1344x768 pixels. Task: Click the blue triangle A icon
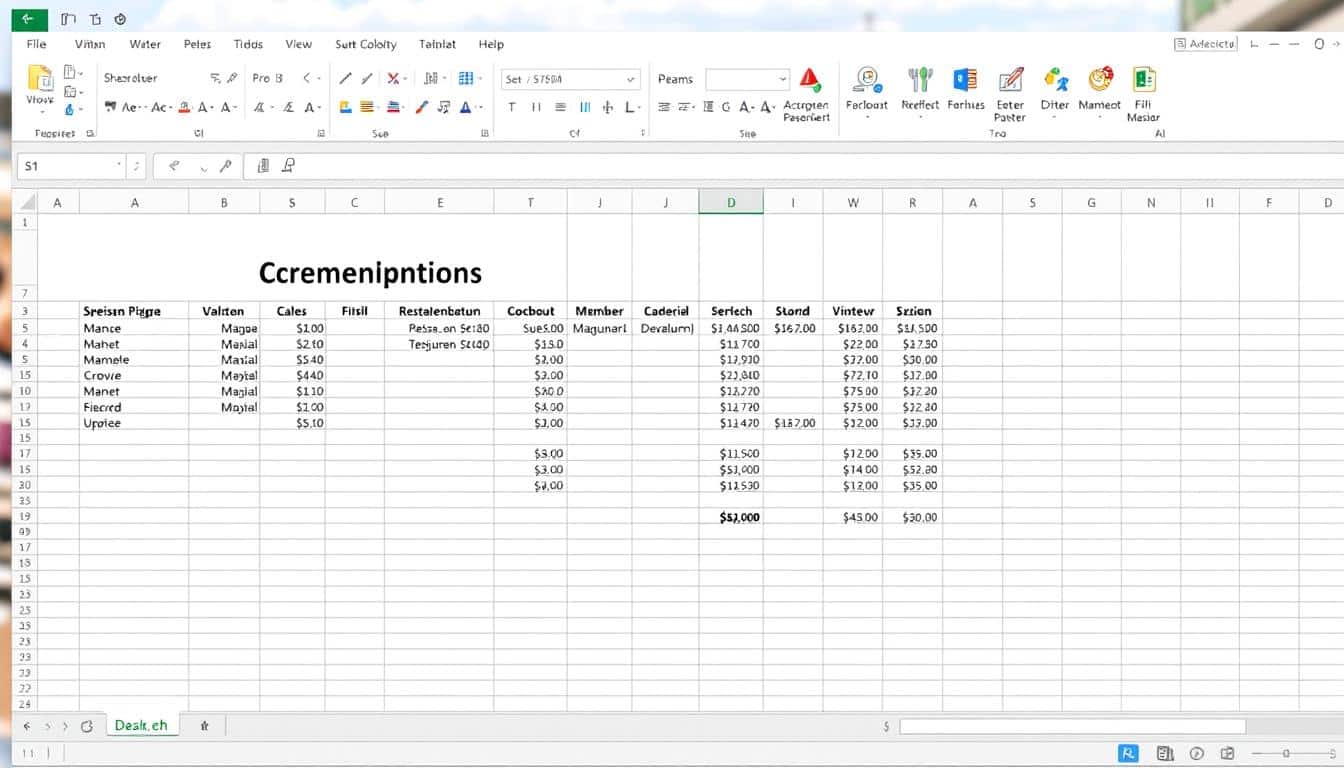(465, 107)
